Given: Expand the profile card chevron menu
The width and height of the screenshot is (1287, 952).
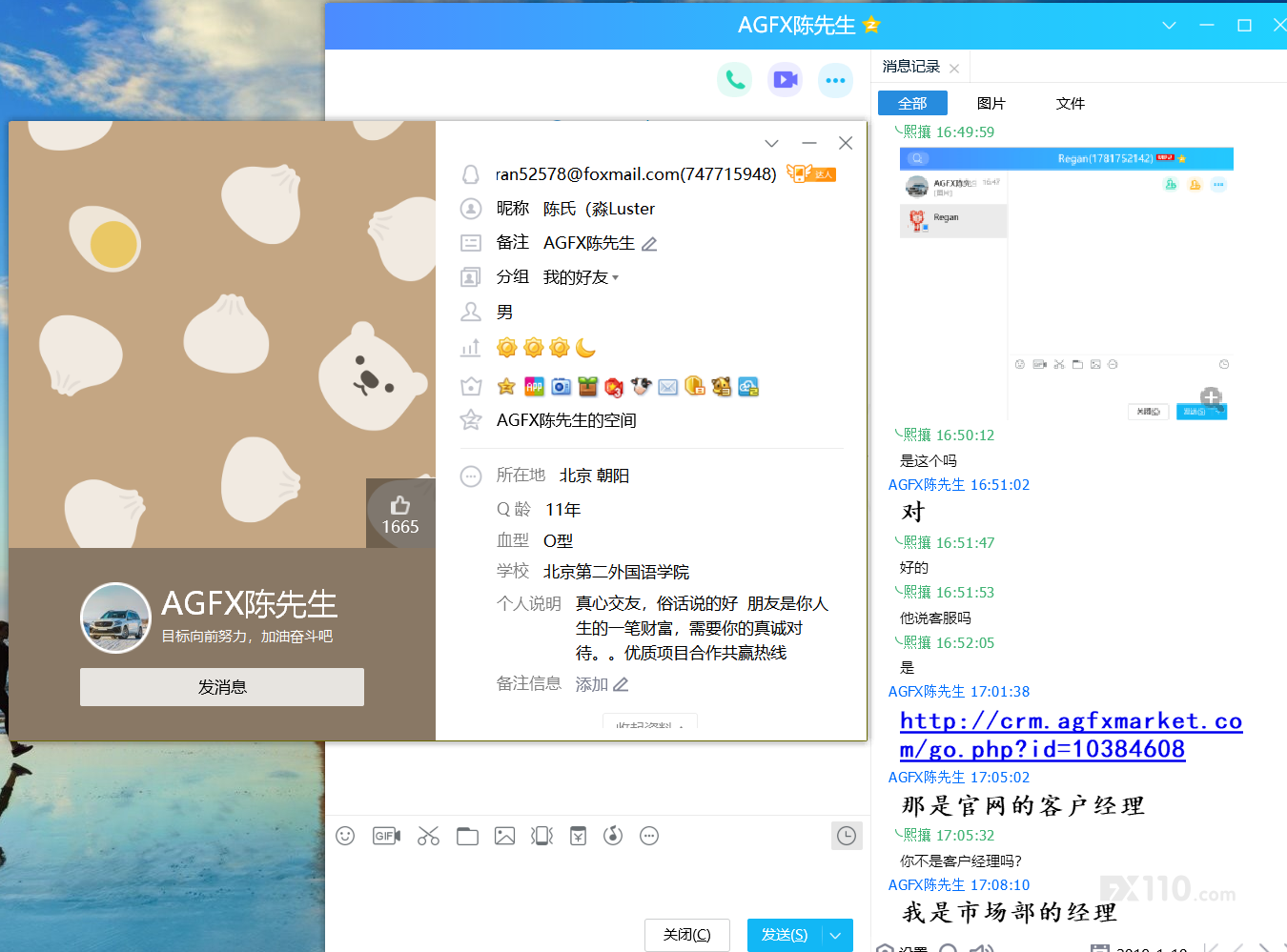Looking at the screenshot, I should pyautogui.click(x=772, y=143).
